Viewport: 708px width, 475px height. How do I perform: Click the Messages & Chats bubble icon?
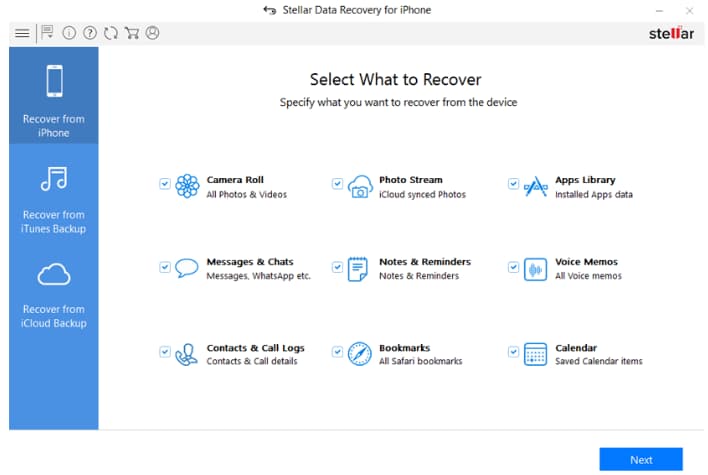tap(186, 268)
